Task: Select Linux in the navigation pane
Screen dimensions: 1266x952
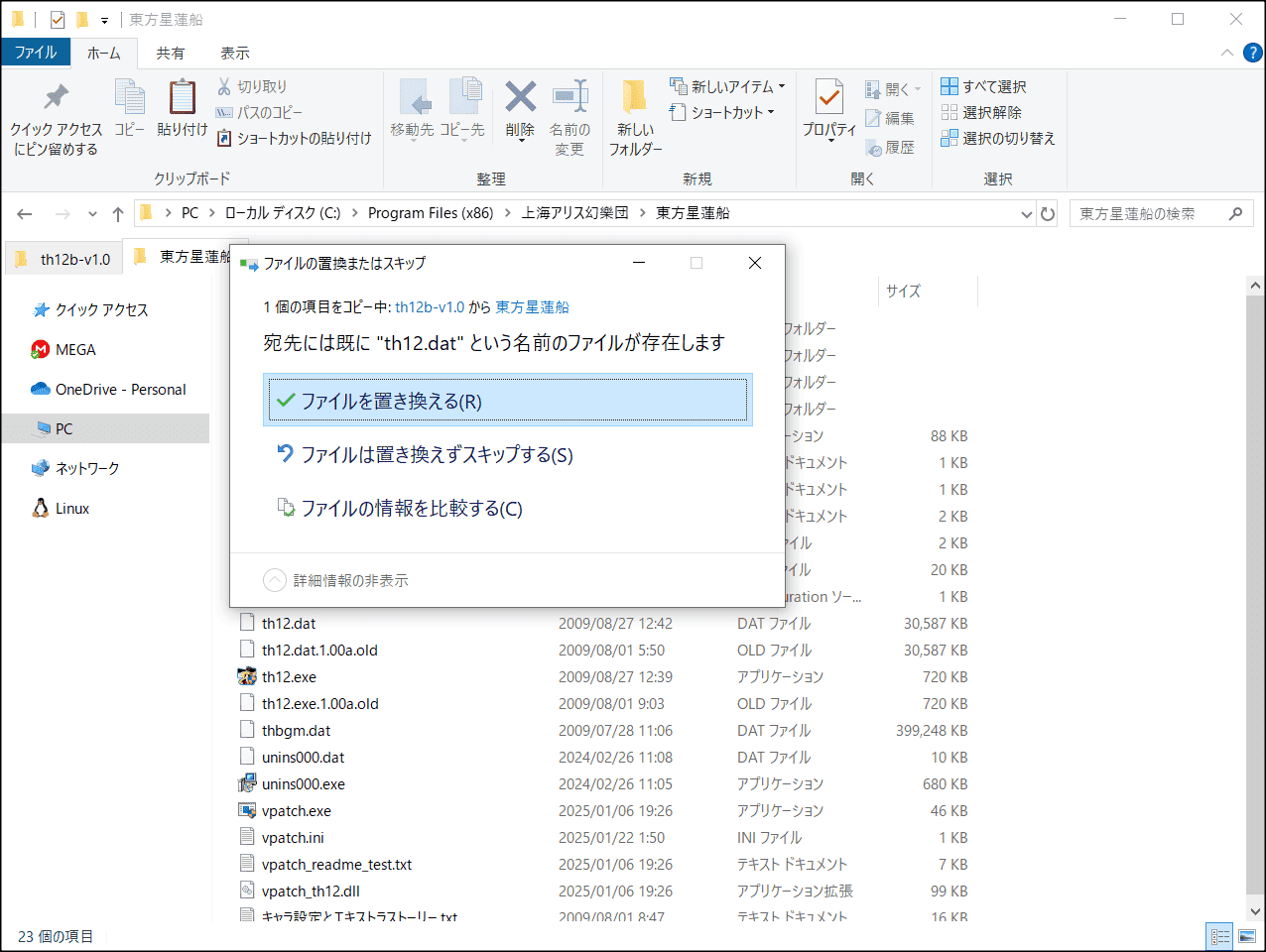Action: point(62,508)
